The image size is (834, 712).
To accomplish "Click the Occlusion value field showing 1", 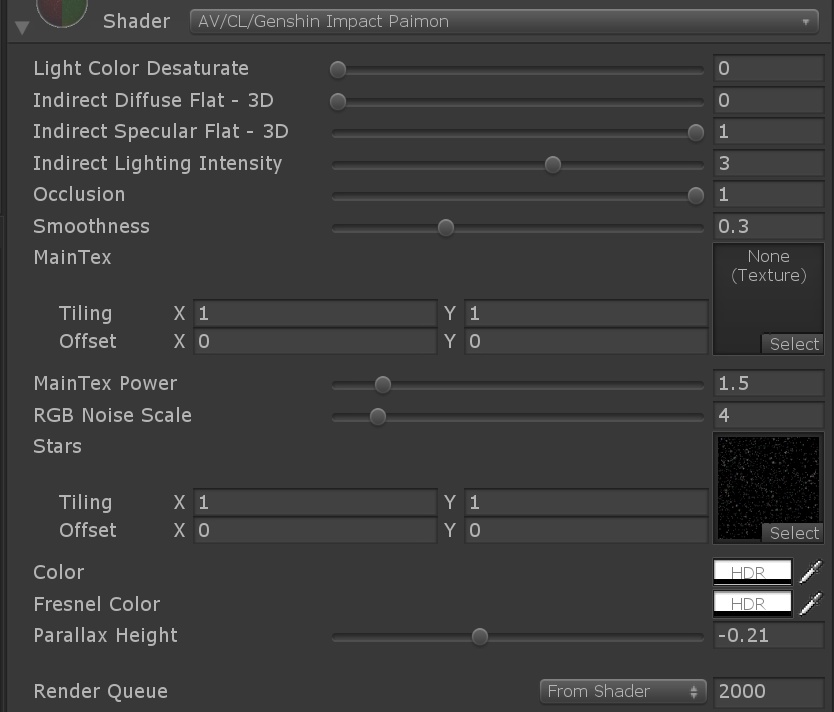I will tap(768, 194).
